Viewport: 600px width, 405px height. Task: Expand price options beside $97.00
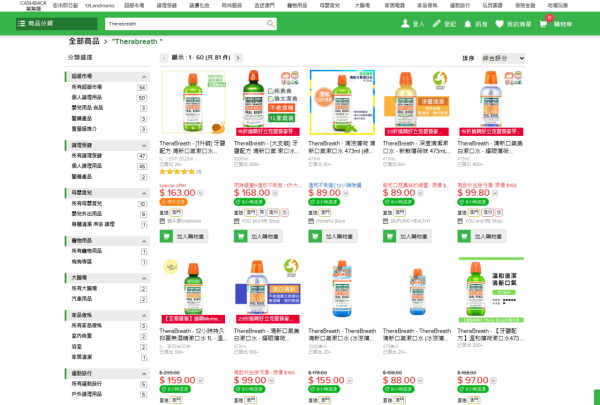(493, 381)
